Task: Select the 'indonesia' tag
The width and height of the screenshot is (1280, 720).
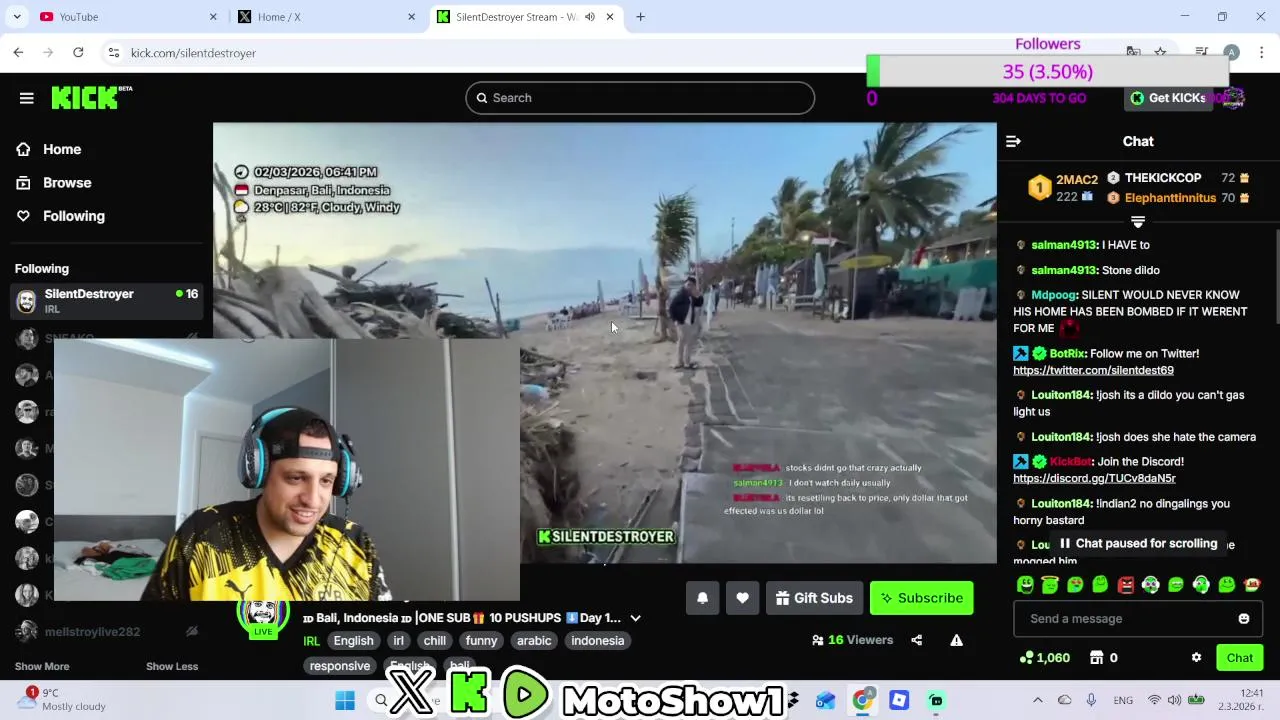Action: 597,641
